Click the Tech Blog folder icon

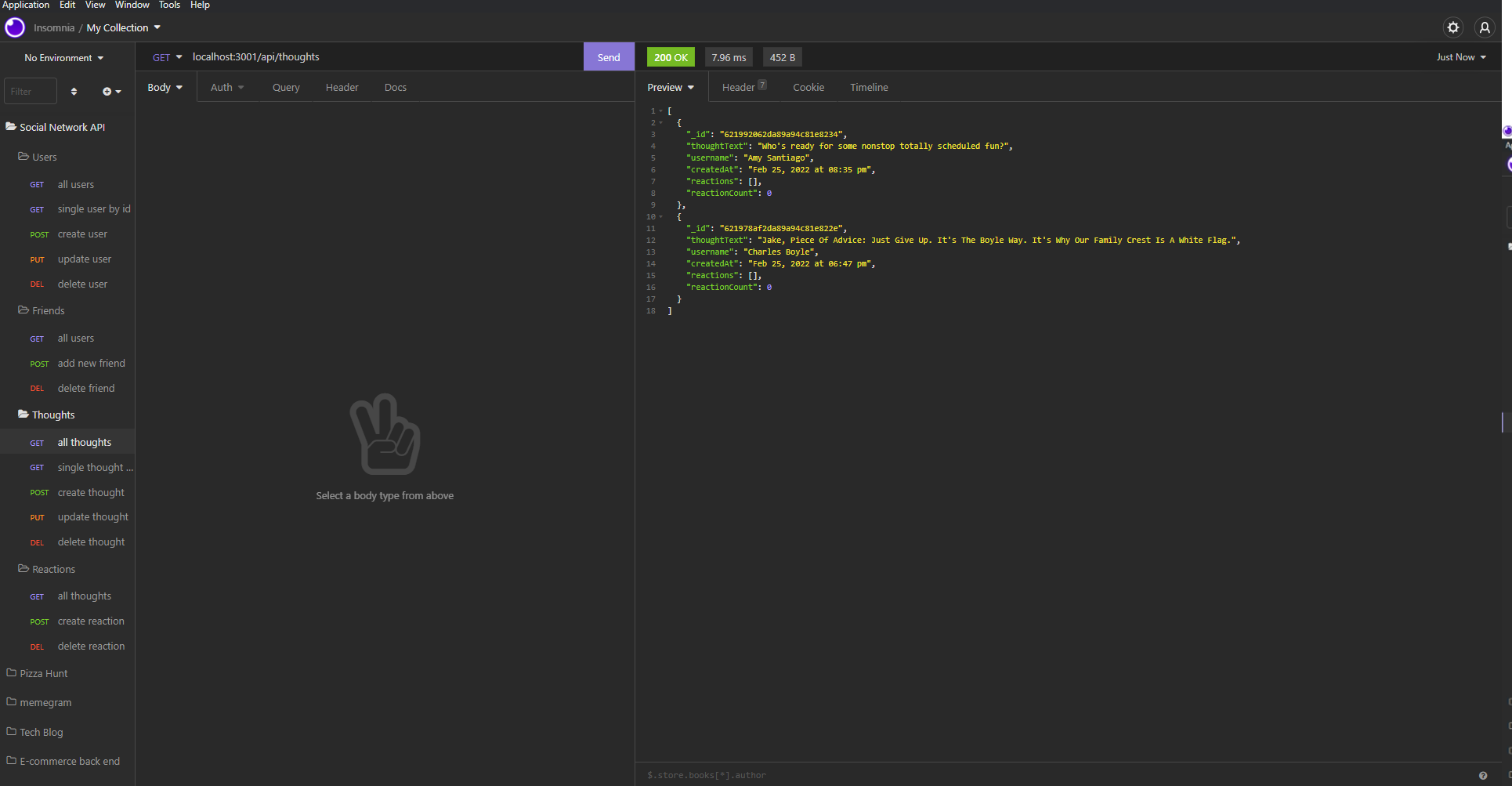point(10,731)
